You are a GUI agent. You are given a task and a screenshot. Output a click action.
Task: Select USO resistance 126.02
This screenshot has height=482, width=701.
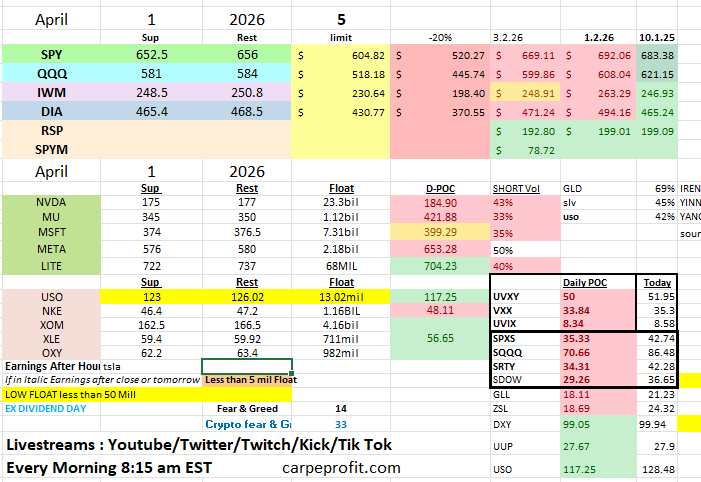(247, 297)
